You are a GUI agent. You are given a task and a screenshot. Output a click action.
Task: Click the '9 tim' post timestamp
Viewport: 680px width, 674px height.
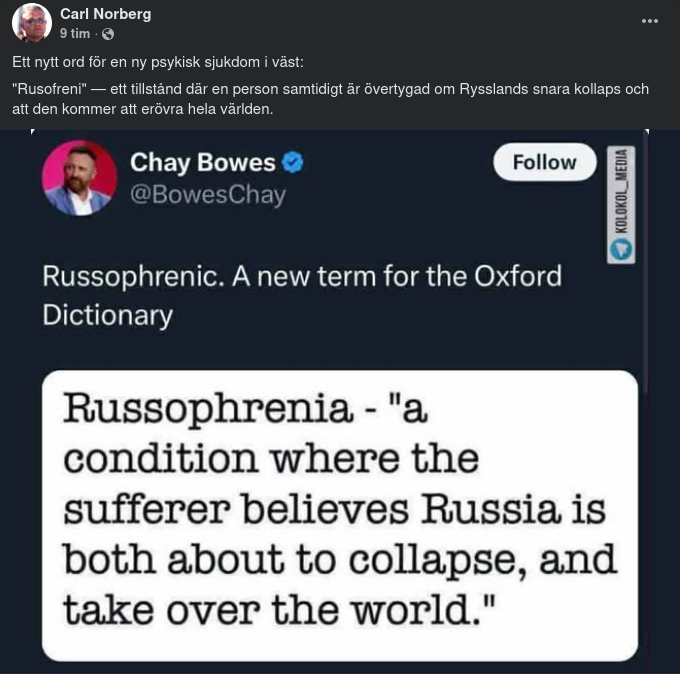coord(76,34)
